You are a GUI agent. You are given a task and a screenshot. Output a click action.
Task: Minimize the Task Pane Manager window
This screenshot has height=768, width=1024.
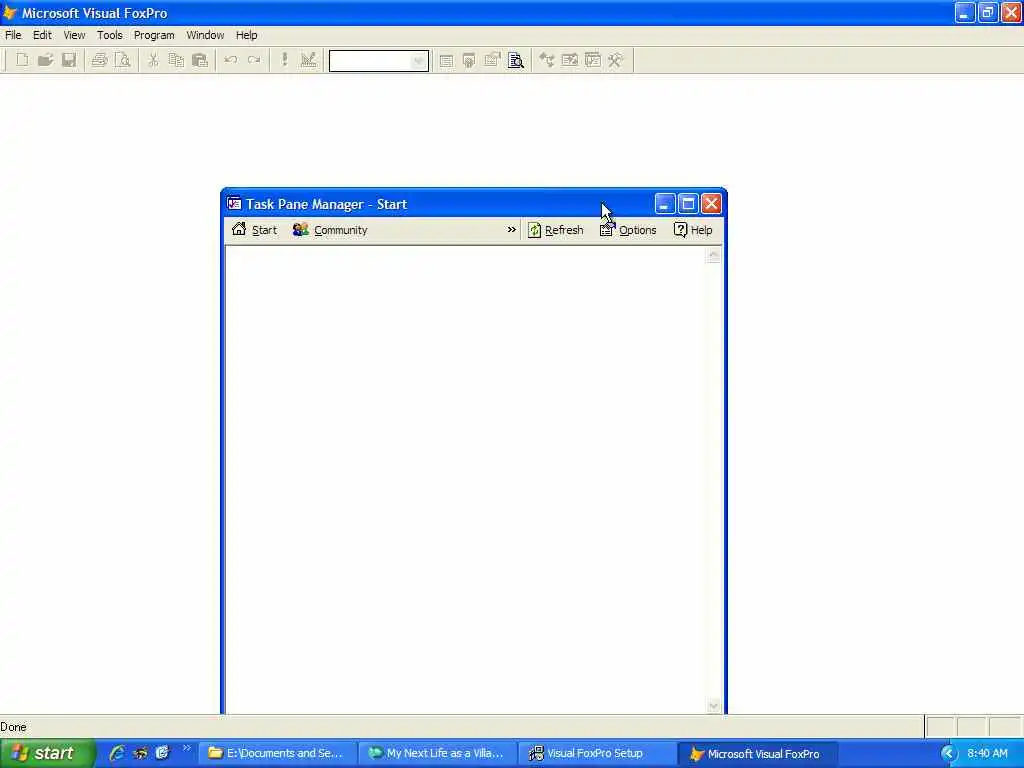coord(665,204)
